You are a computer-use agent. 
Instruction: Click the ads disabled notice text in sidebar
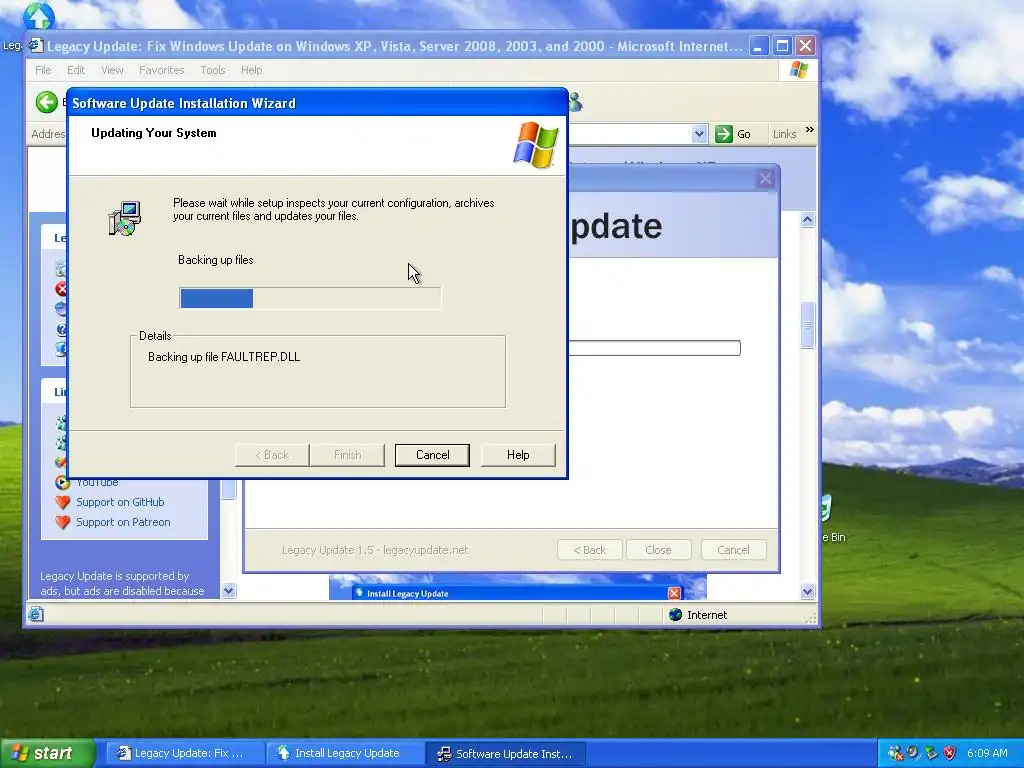[122, 583]
